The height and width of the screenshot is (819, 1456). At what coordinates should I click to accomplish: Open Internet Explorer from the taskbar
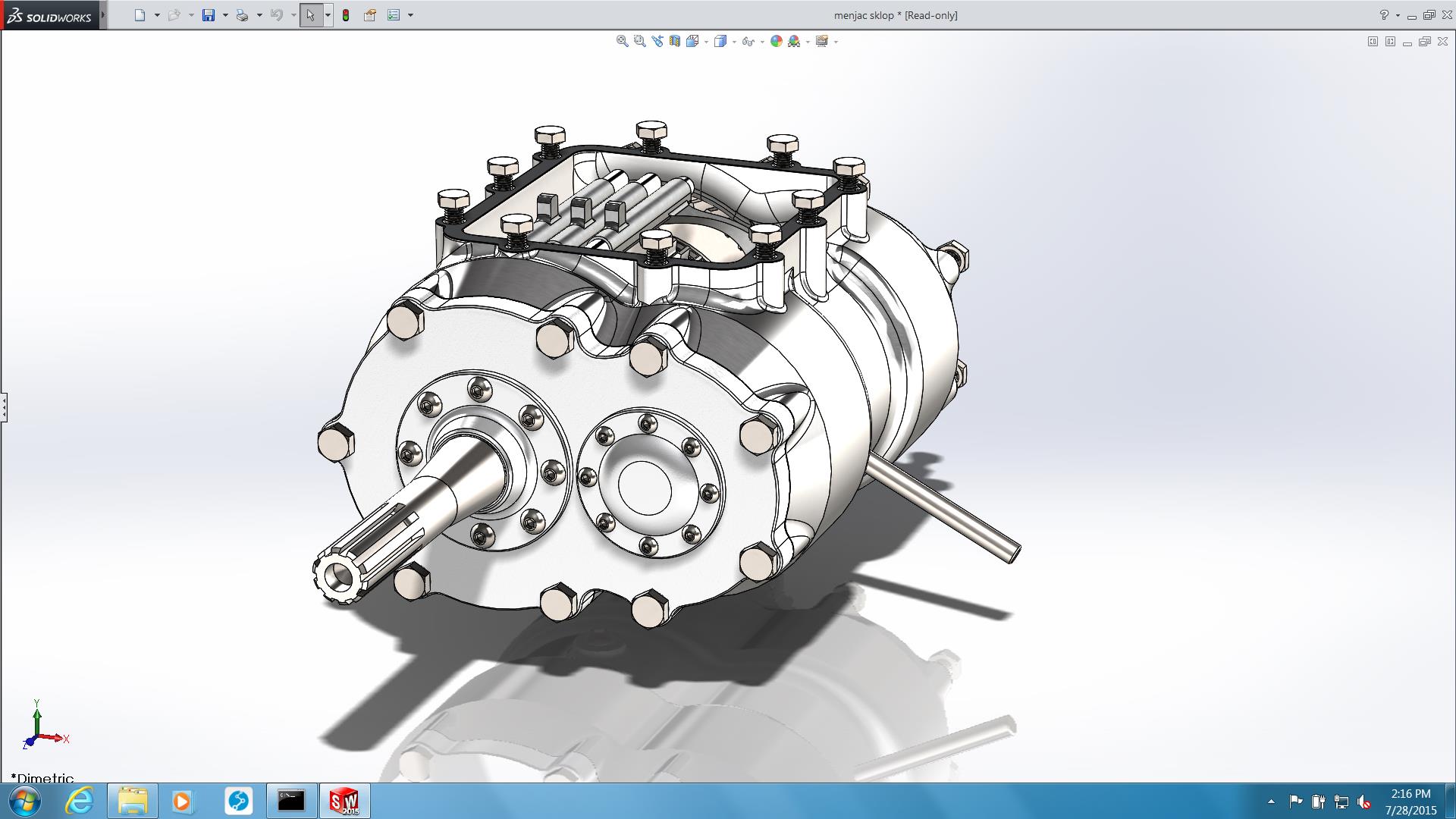coord(79,801)
